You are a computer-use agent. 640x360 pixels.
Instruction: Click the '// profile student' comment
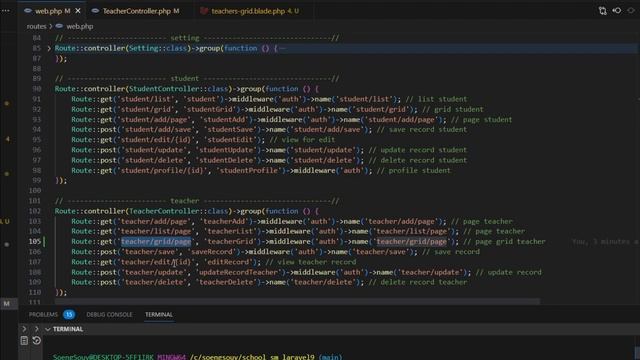tap(413, 170)
